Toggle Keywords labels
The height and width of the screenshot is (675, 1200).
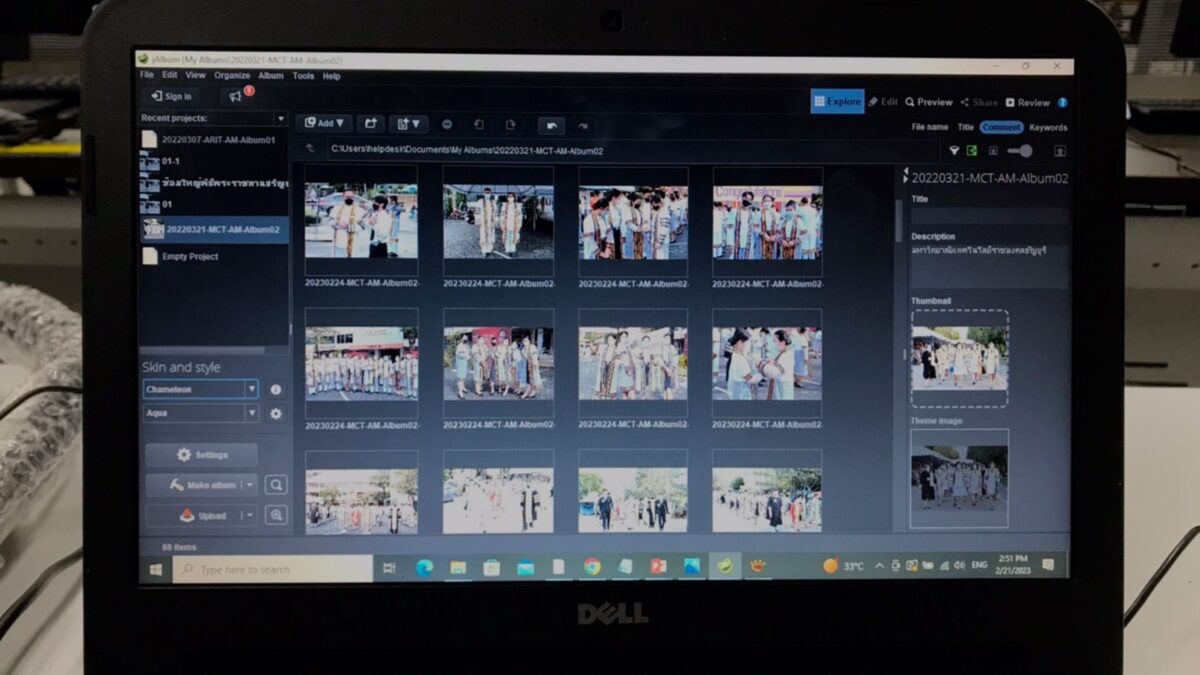coord(1048,127)
